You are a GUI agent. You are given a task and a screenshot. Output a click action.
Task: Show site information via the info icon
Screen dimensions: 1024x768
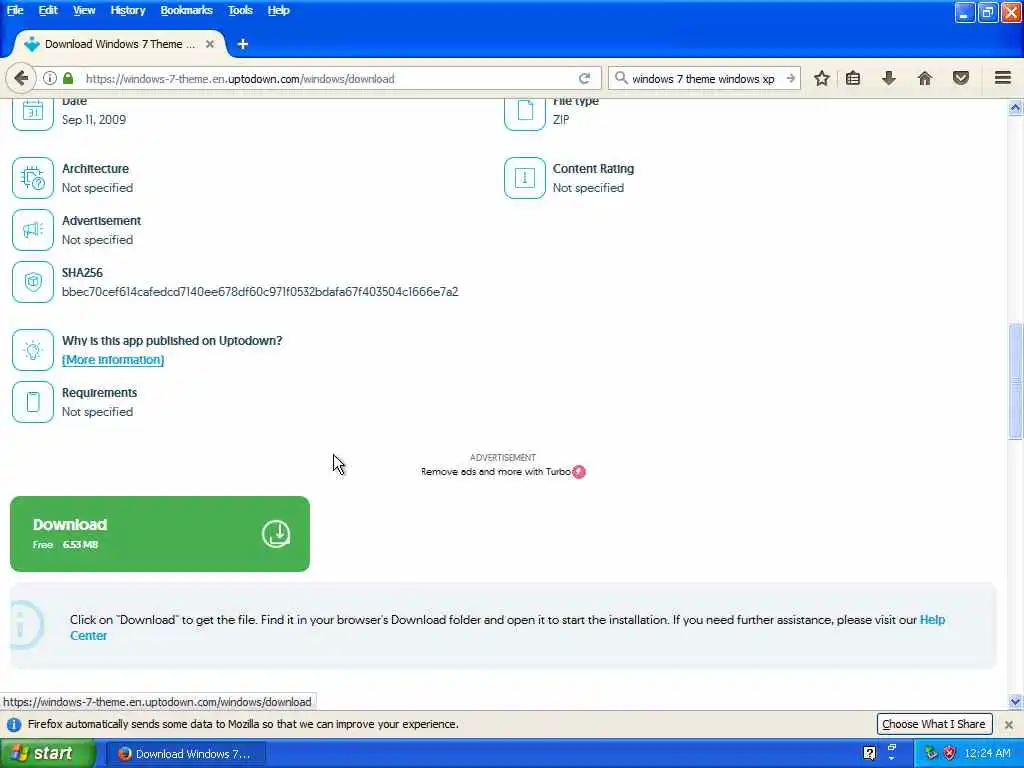coord(50,78)
